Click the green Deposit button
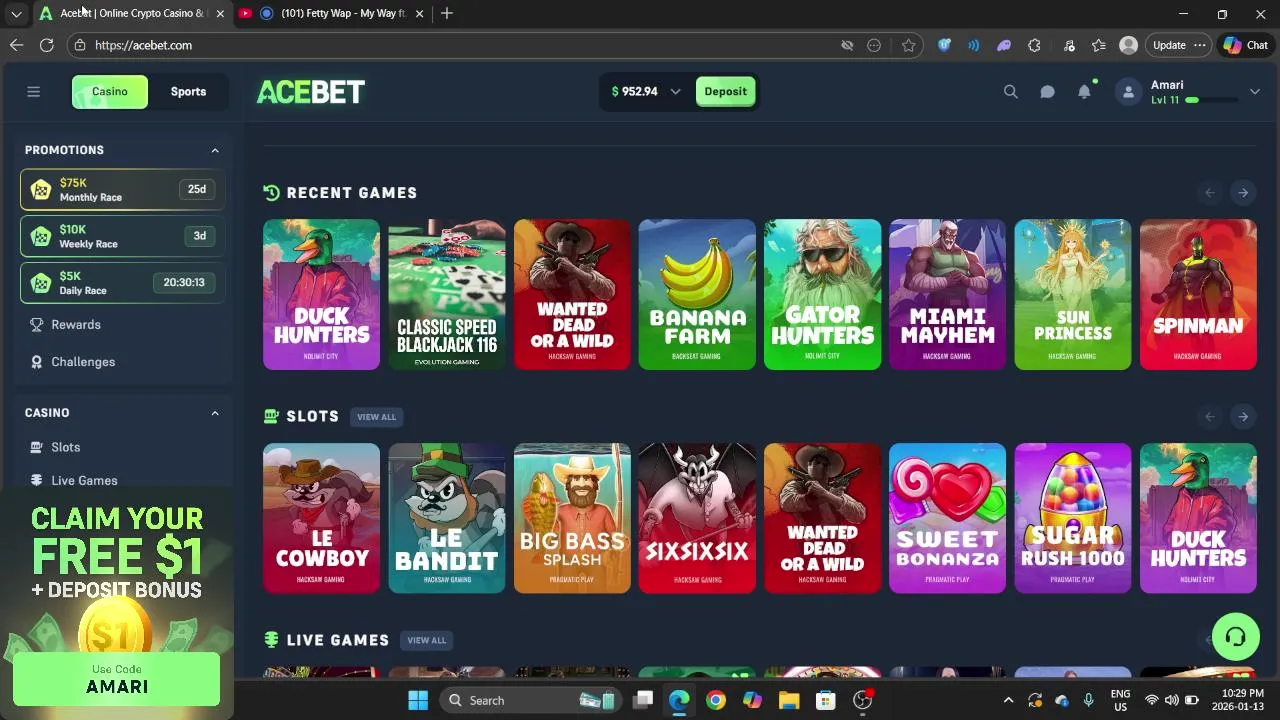 coord(725,92)
